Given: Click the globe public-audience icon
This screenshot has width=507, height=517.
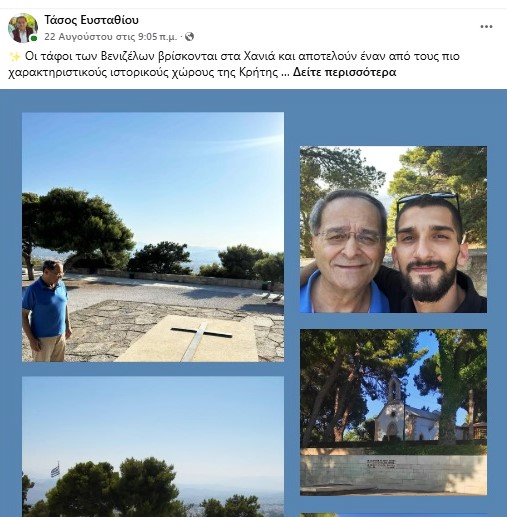Looking at the screenshot, I should pyautogui.click(x=189, y=36).
